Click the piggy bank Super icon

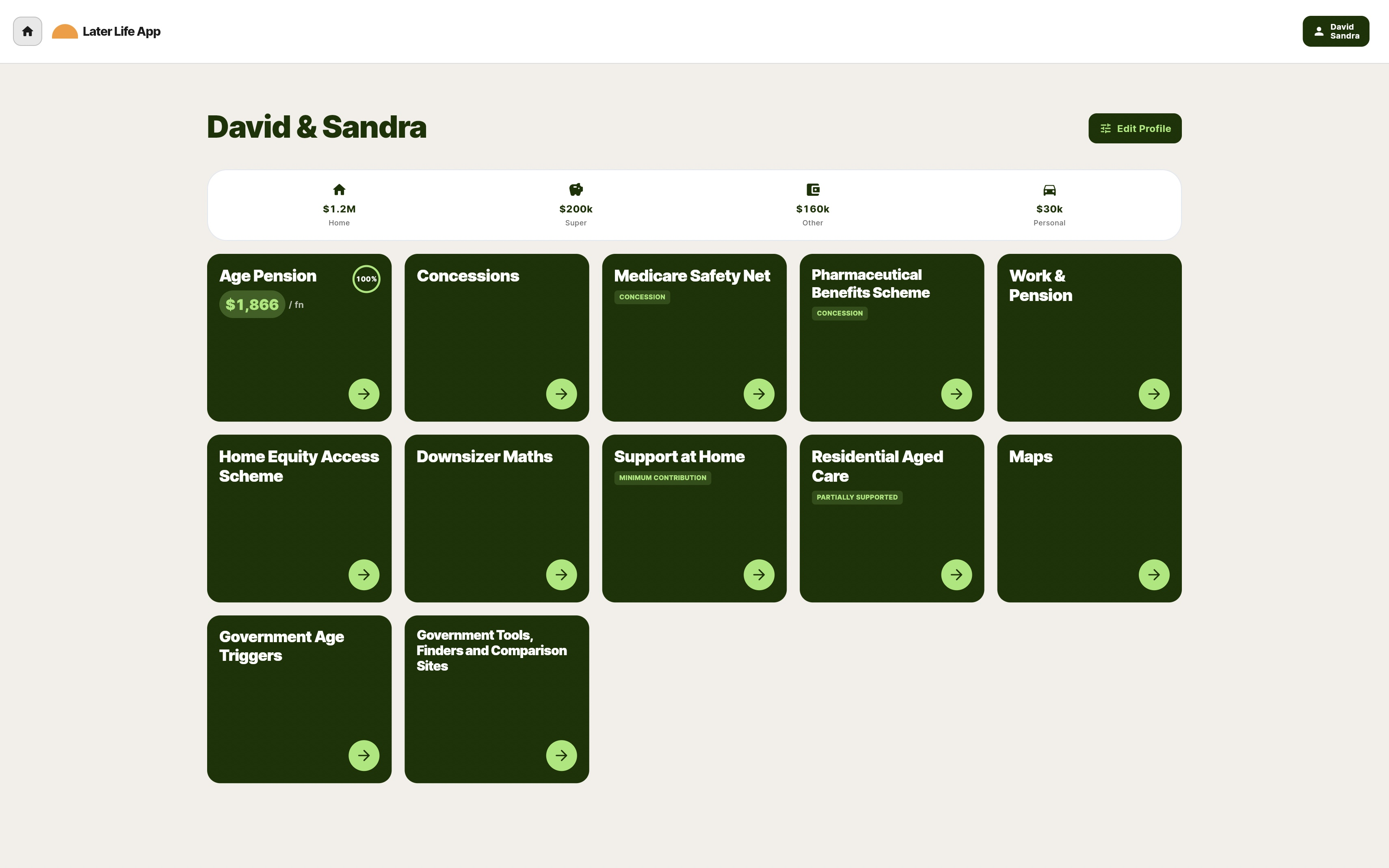576,189
